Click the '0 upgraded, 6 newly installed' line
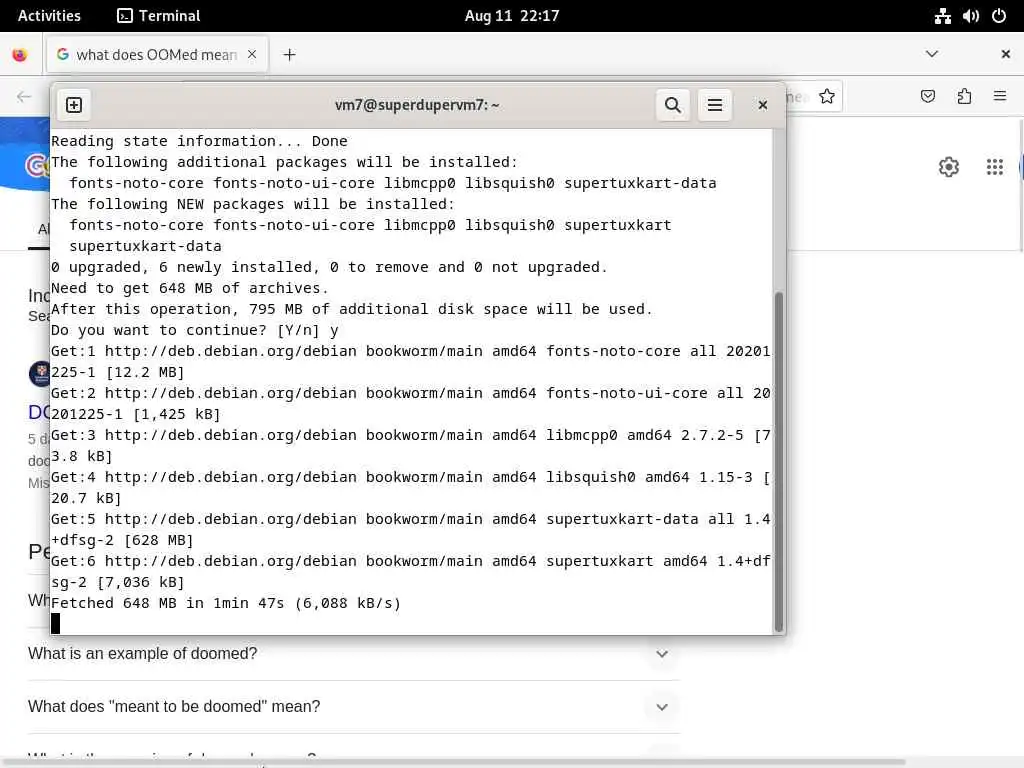 point(329,267)
